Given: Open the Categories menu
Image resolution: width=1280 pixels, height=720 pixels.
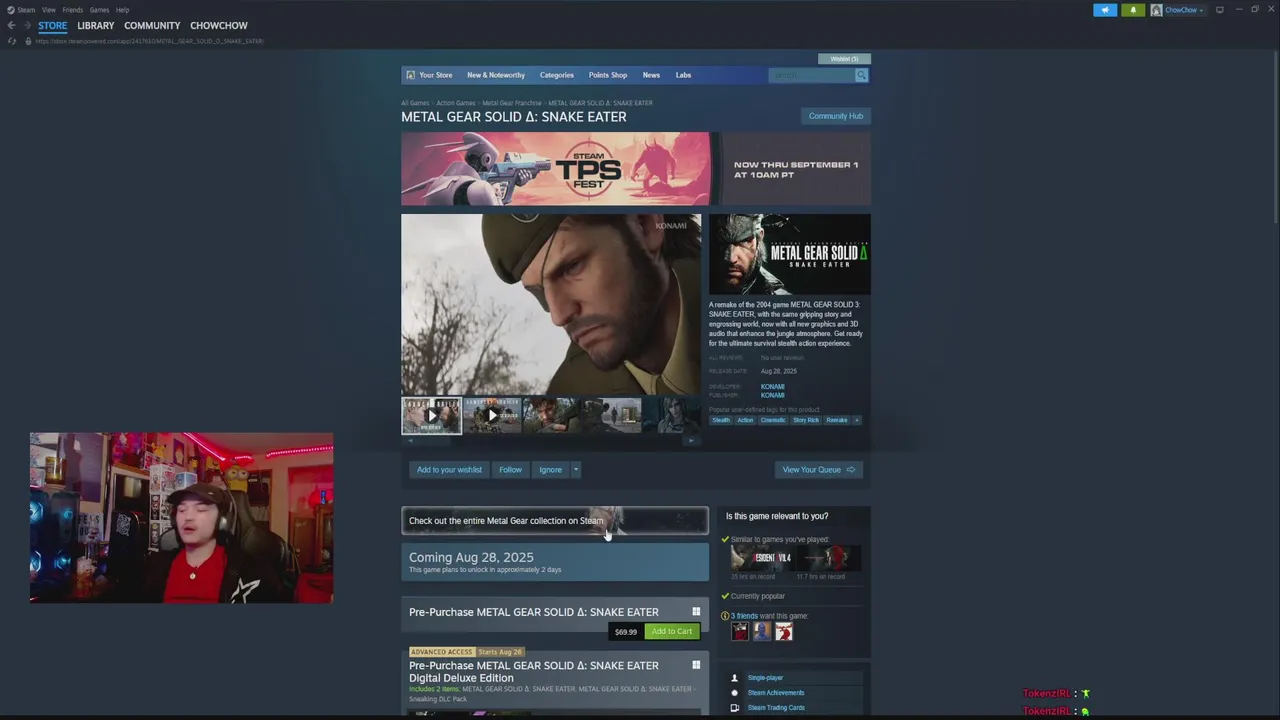Looking at the screenshot, I should point(557,75).
